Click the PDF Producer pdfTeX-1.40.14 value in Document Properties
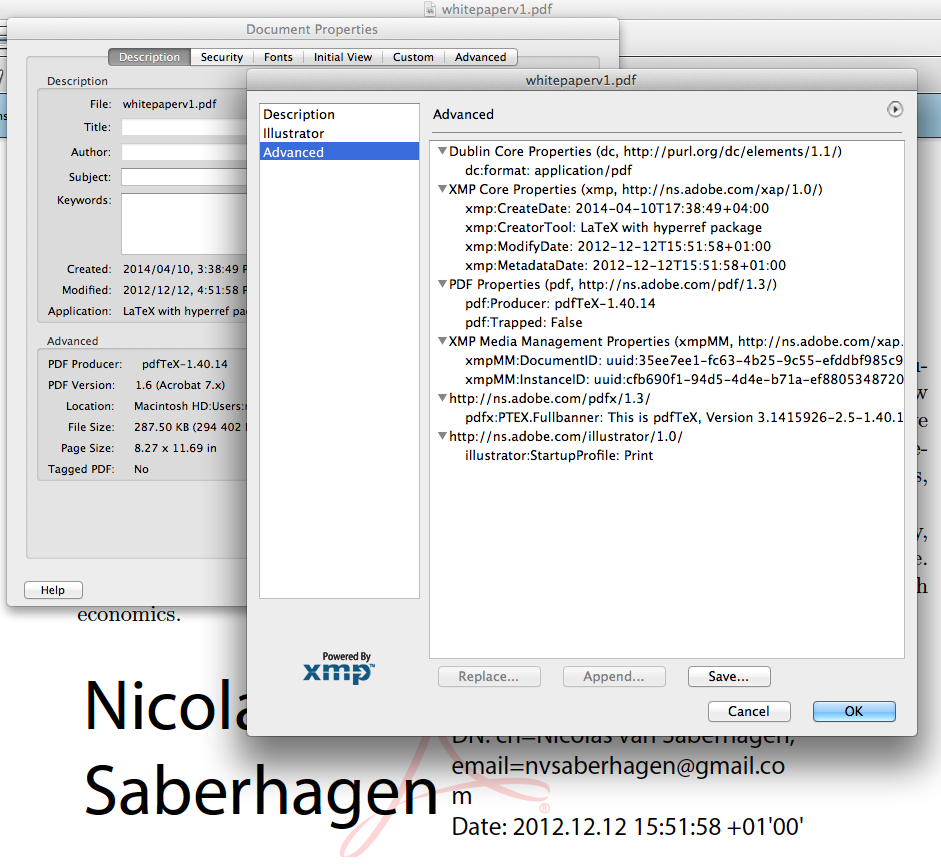This screenshot has height=865, width=941. (x=185, y=364)
